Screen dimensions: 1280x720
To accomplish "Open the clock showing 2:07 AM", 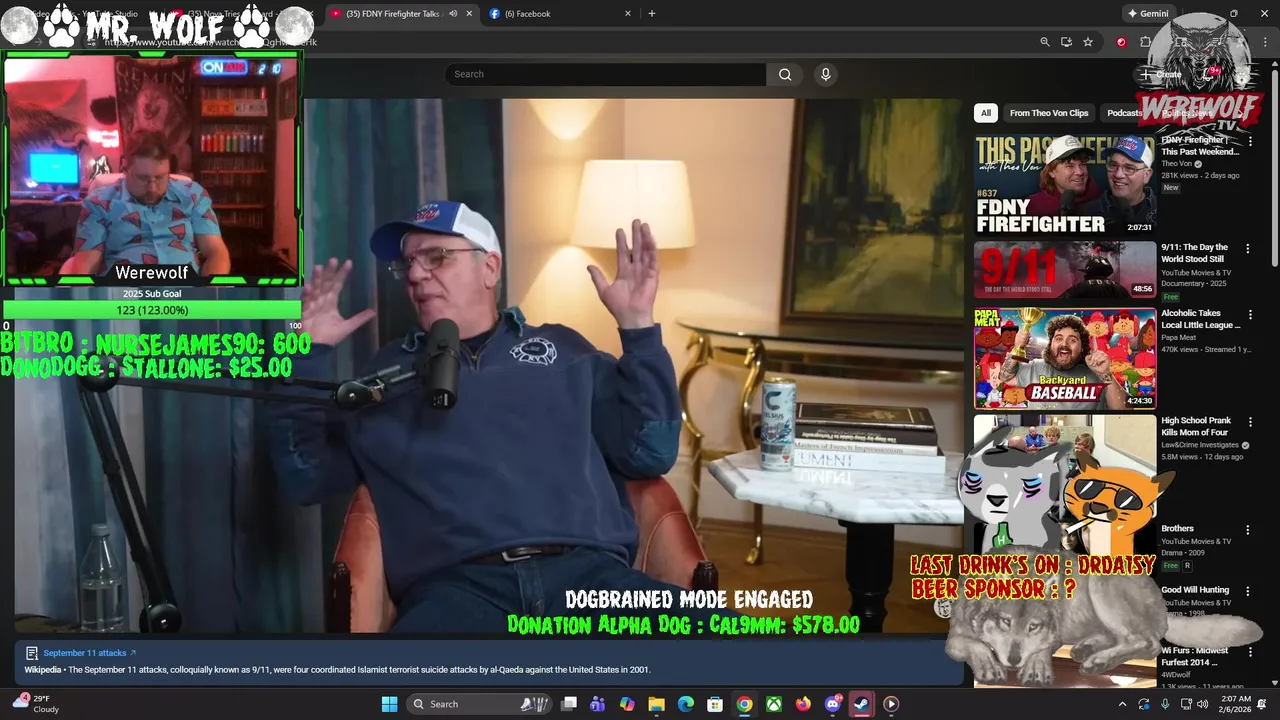I will click(x=1236, y=704).
